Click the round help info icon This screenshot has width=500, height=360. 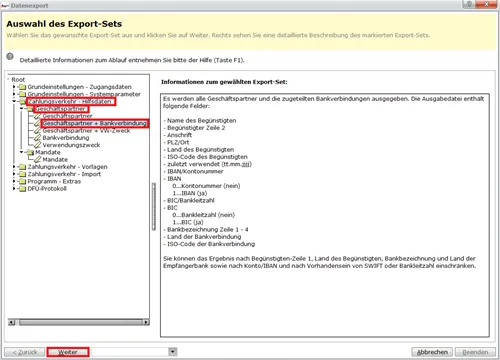pos(10,56)
